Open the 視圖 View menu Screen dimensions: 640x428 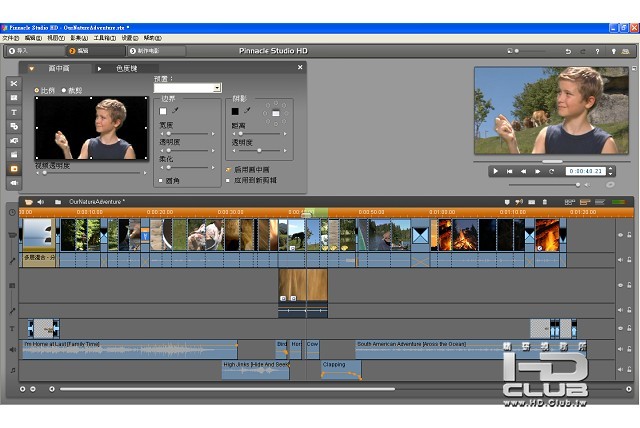[x=56, y=38]
